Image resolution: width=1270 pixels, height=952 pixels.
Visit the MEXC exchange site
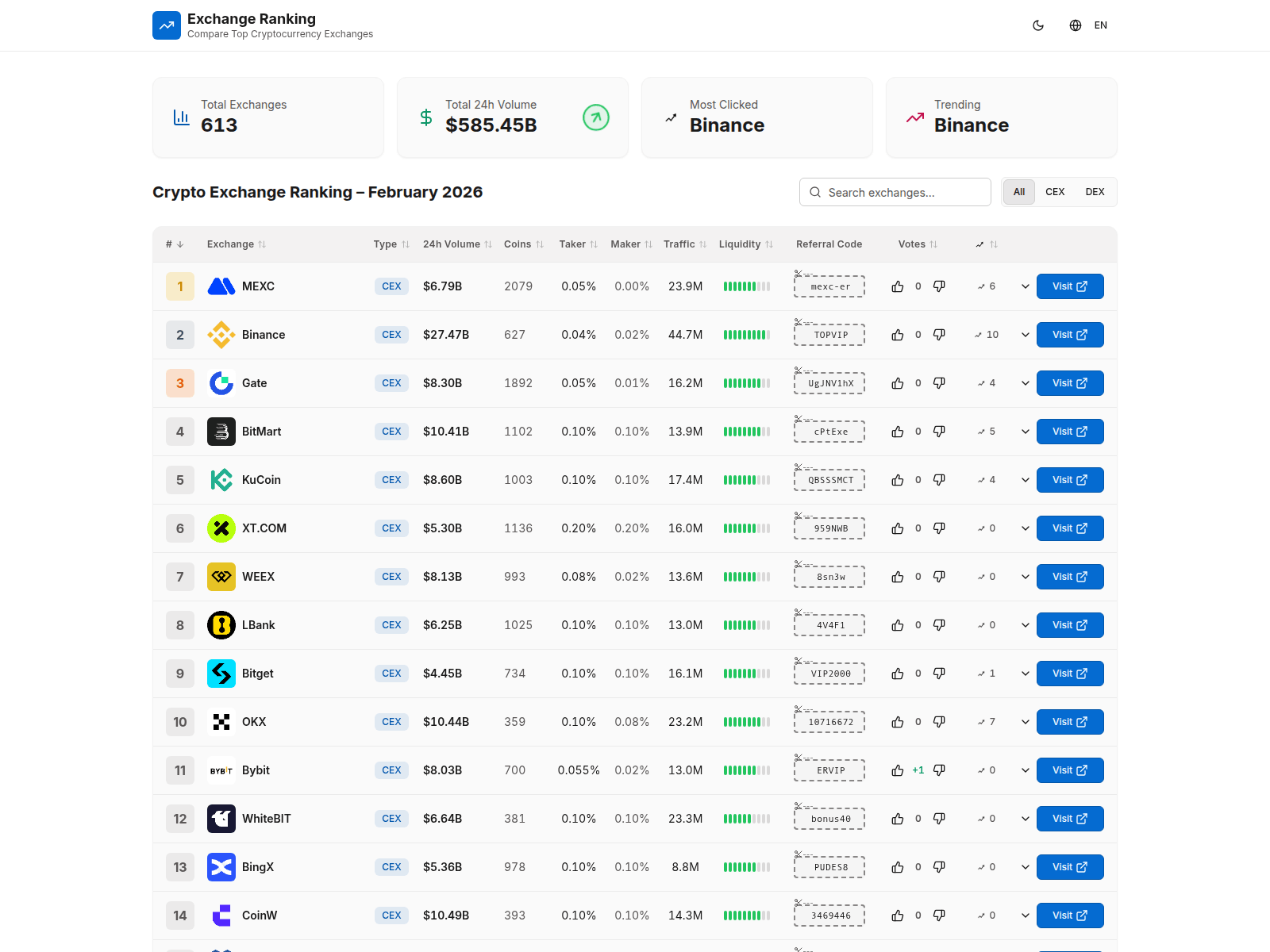[1070, 286]
